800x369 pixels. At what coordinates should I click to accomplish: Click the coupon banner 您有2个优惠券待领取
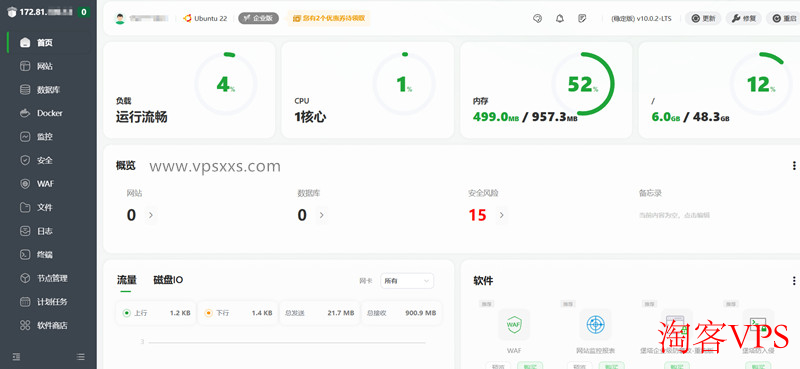(x=328, y=18)
